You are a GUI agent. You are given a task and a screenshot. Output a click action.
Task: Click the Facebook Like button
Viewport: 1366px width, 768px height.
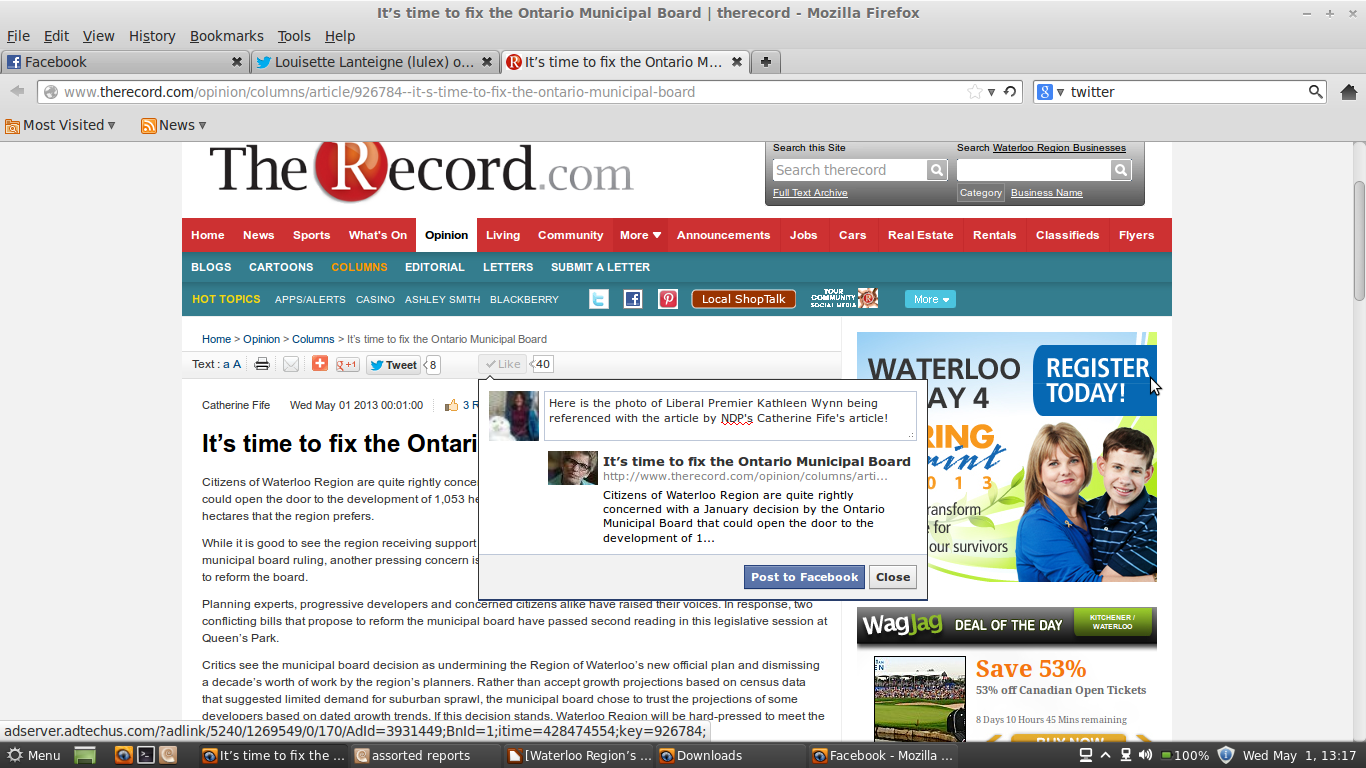pos(503,364)
